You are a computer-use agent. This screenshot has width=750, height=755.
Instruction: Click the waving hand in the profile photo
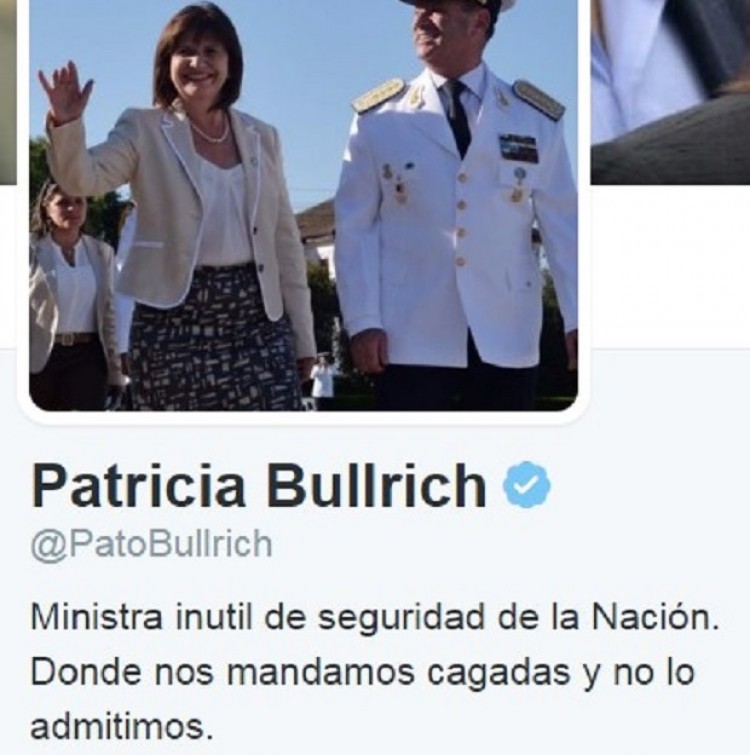tap(65, 93)
